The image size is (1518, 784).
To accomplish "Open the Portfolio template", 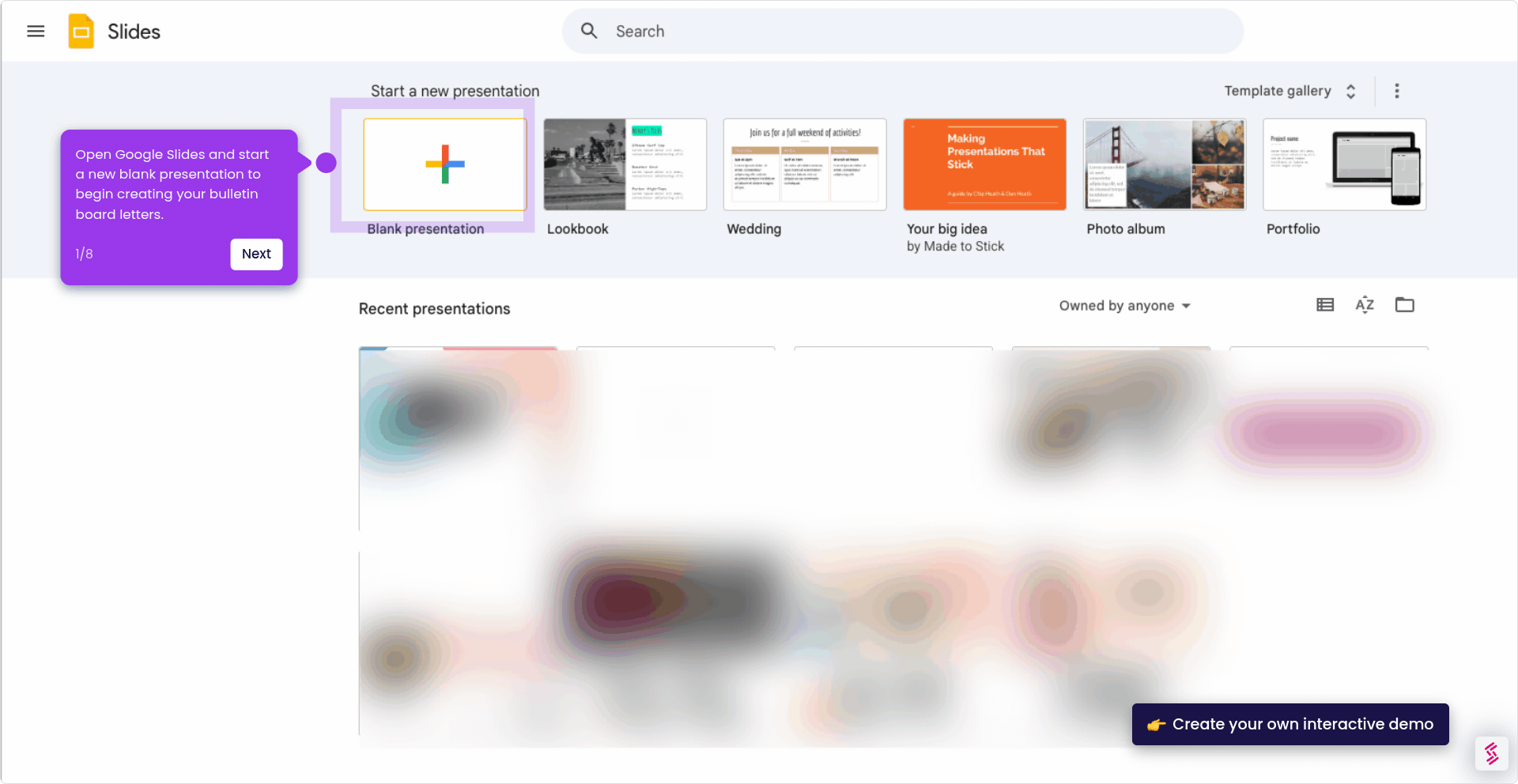I will click(1344, 164).
